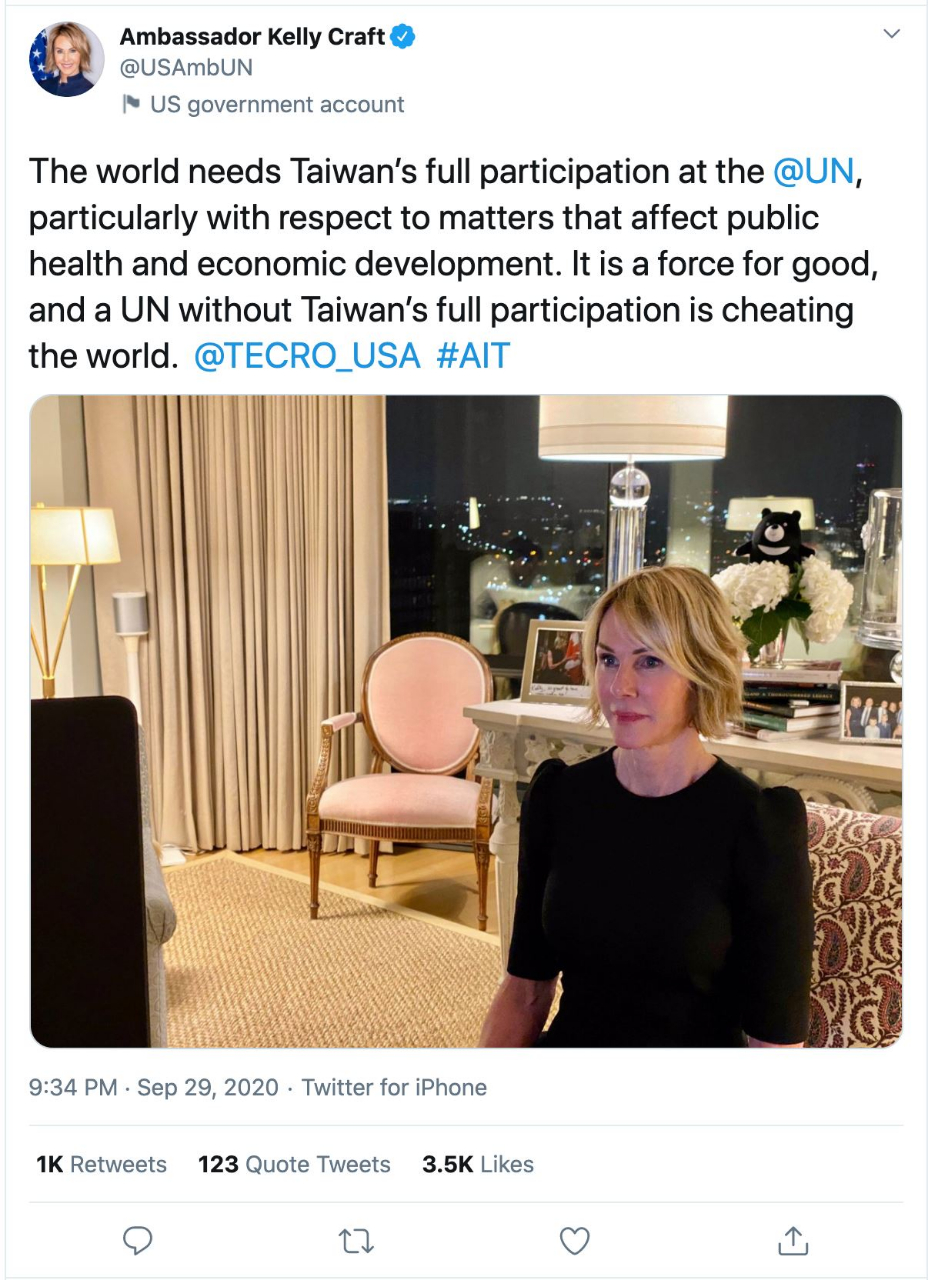The image size is (928, 1280).
Task: Like the tweet with the heart icon
Action: pyautogui.click(x=574, y=1241)
